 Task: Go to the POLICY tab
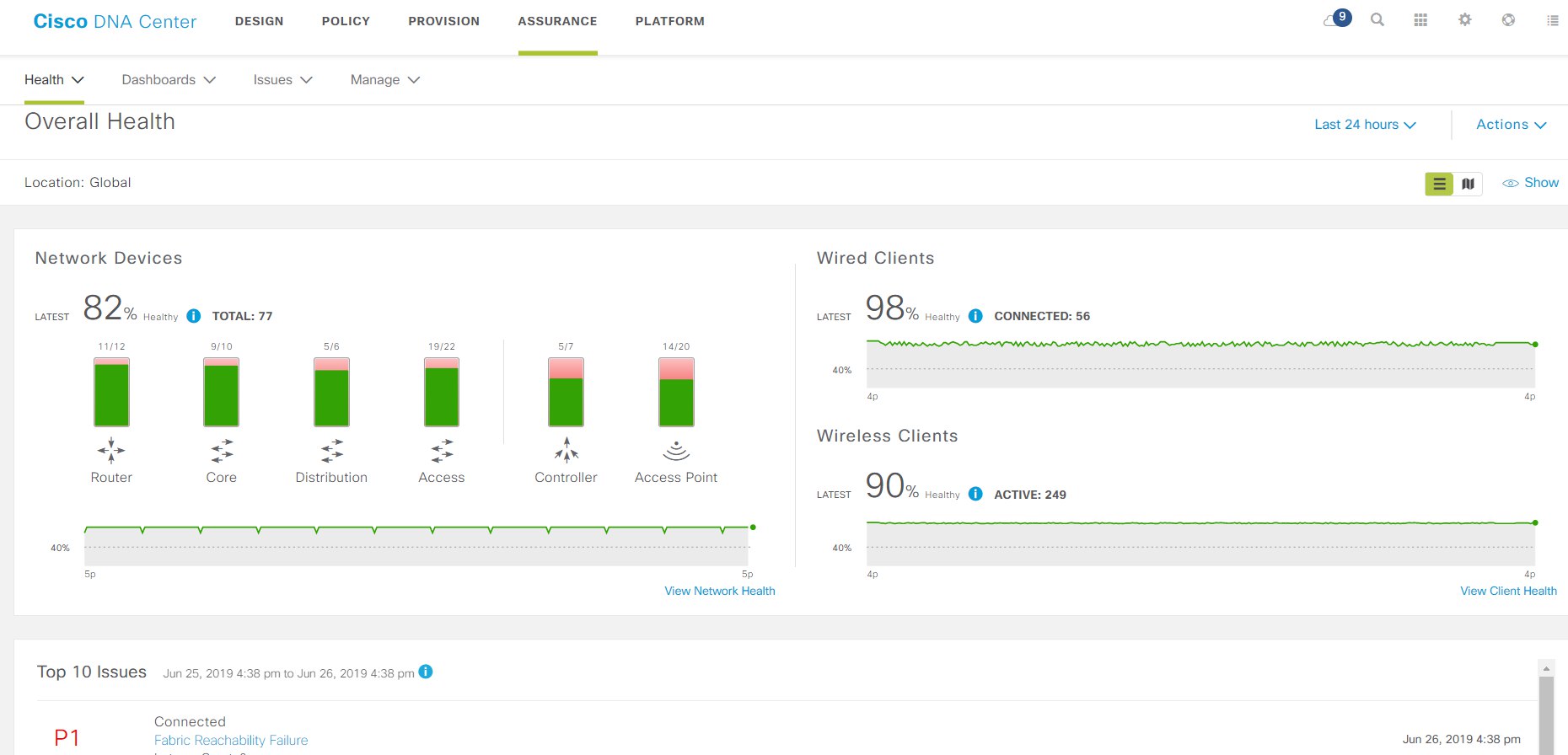point(346,21)
